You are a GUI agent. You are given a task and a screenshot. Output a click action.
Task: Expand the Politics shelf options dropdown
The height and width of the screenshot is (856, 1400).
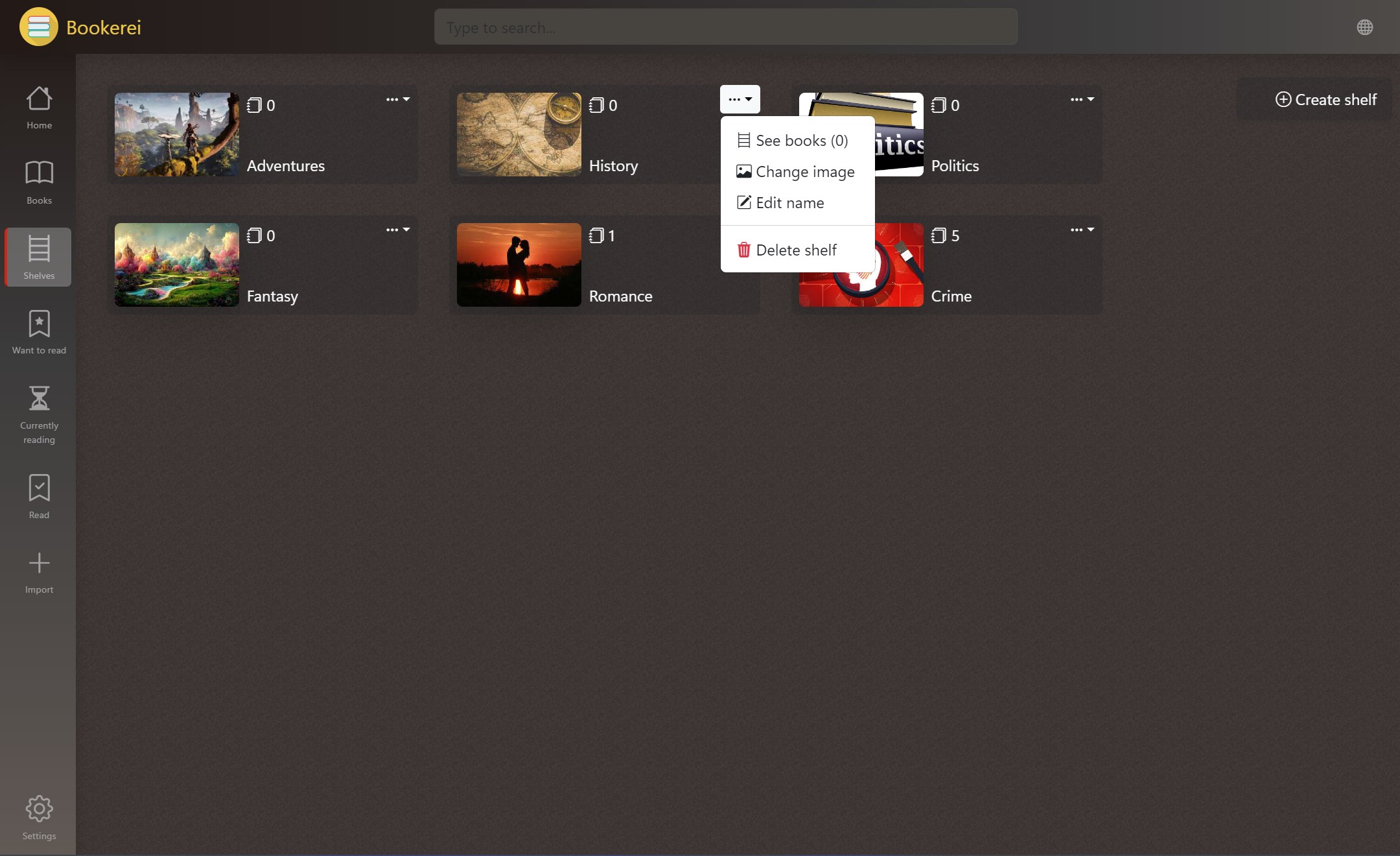click(x=1082, y=100)
